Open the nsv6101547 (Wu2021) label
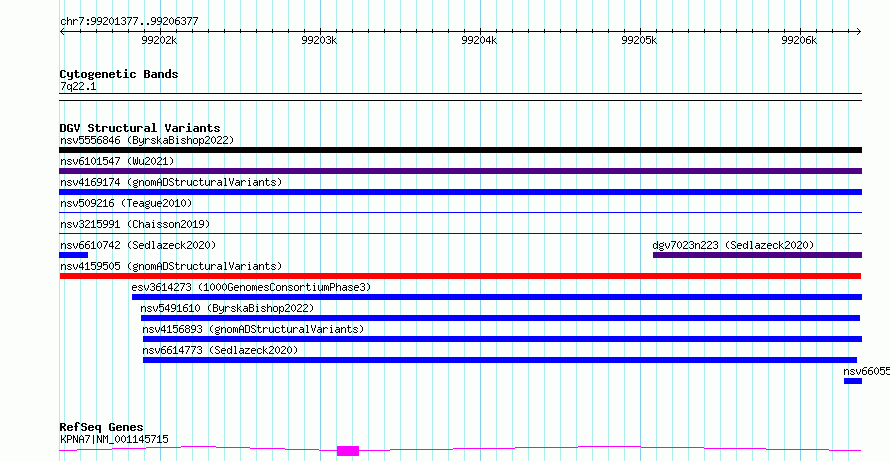890x461 pixels. coord(117,161)
